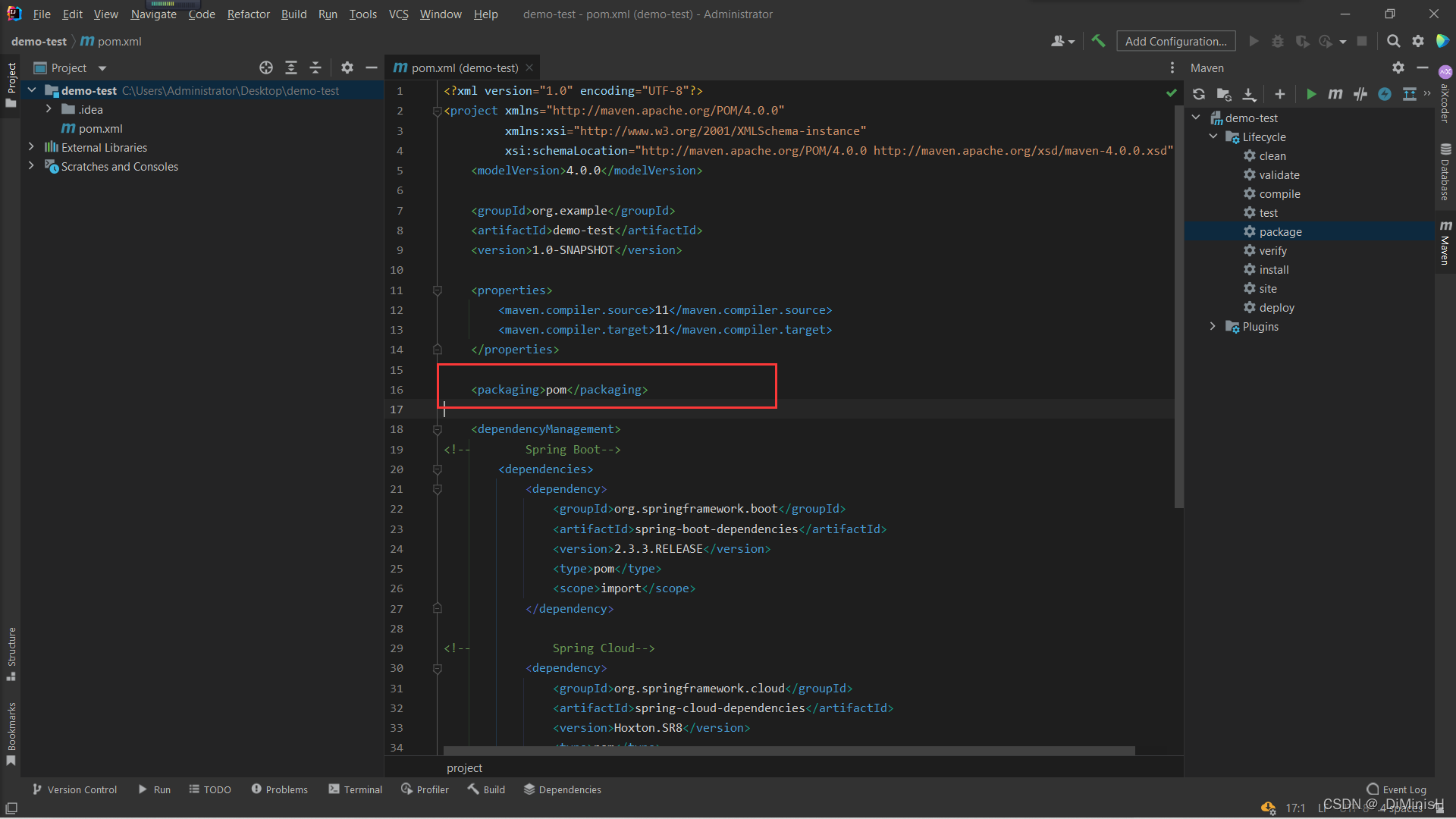This screenshot has width=1456, height=819.
Task: Click the Maven download sources icon
Action: (1249, 93)
